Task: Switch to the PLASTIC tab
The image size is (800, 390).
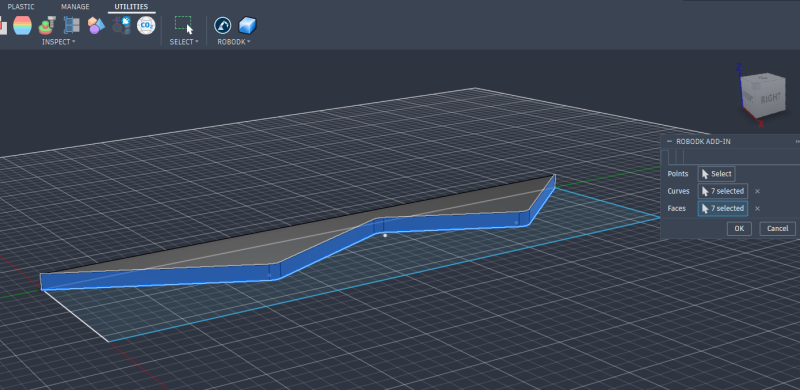Action: (21, 7)
